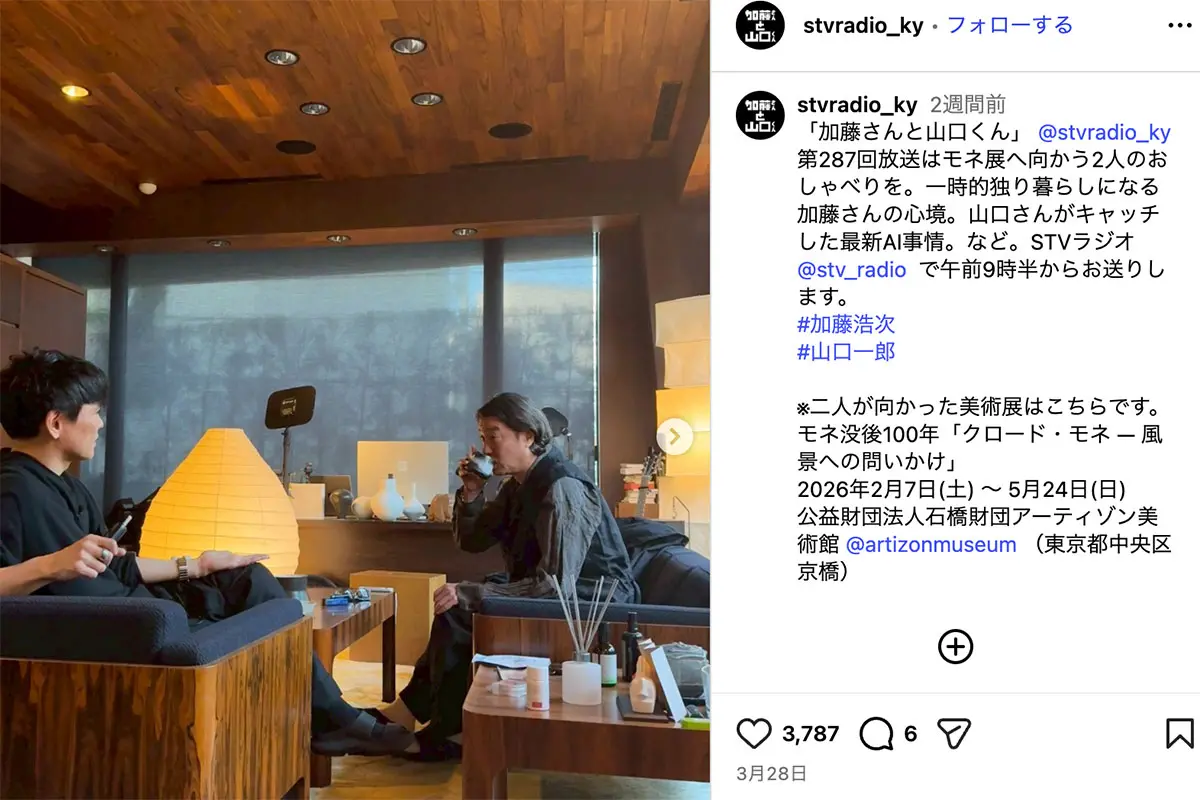This screenshot has width=1200, height=800.
Task: View the list of 3,787 likes
Action: (x=810, y=734)
